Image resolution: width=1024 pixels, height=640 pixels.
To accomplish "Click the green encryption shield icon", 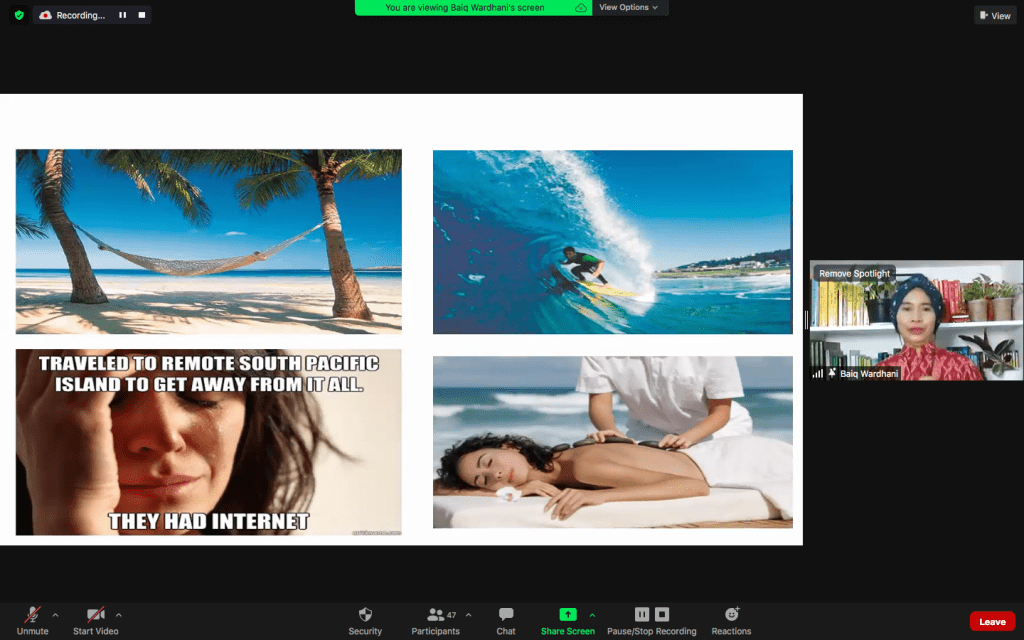I will click(19, 15).
